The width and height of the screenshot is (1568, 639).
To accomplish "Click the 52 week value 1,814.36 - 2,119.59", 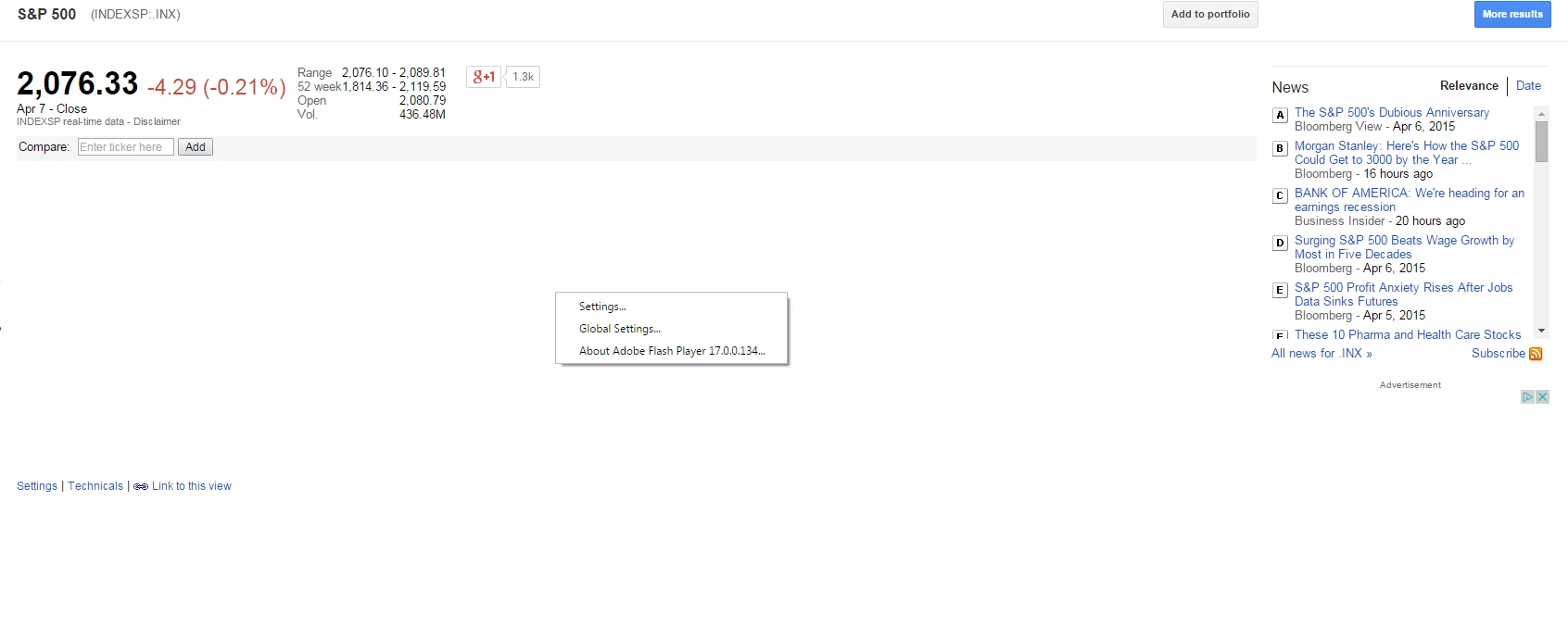I will (x=394, y=86).
